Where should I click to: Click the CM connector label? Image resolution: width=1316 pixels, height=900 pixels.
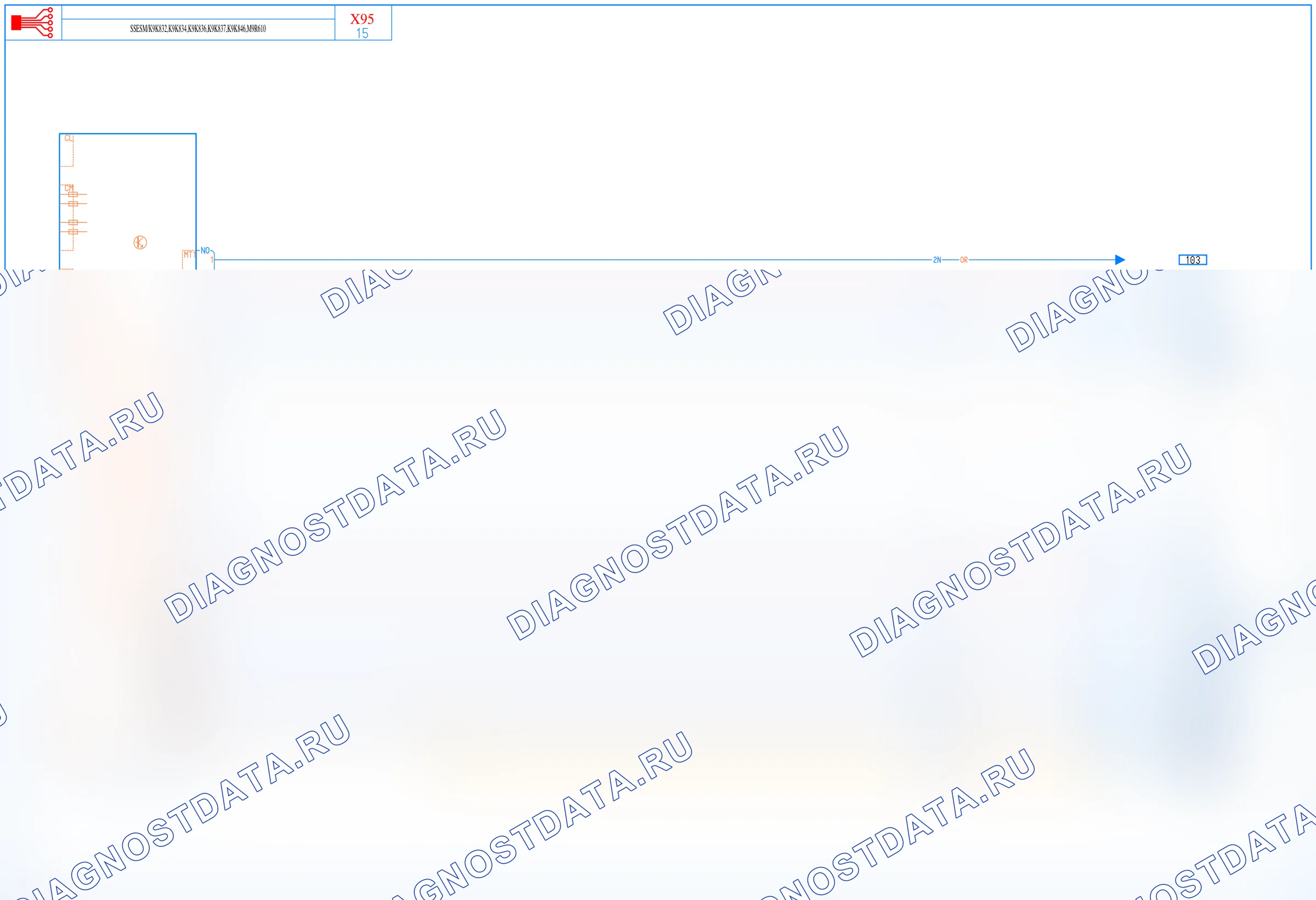69,188
